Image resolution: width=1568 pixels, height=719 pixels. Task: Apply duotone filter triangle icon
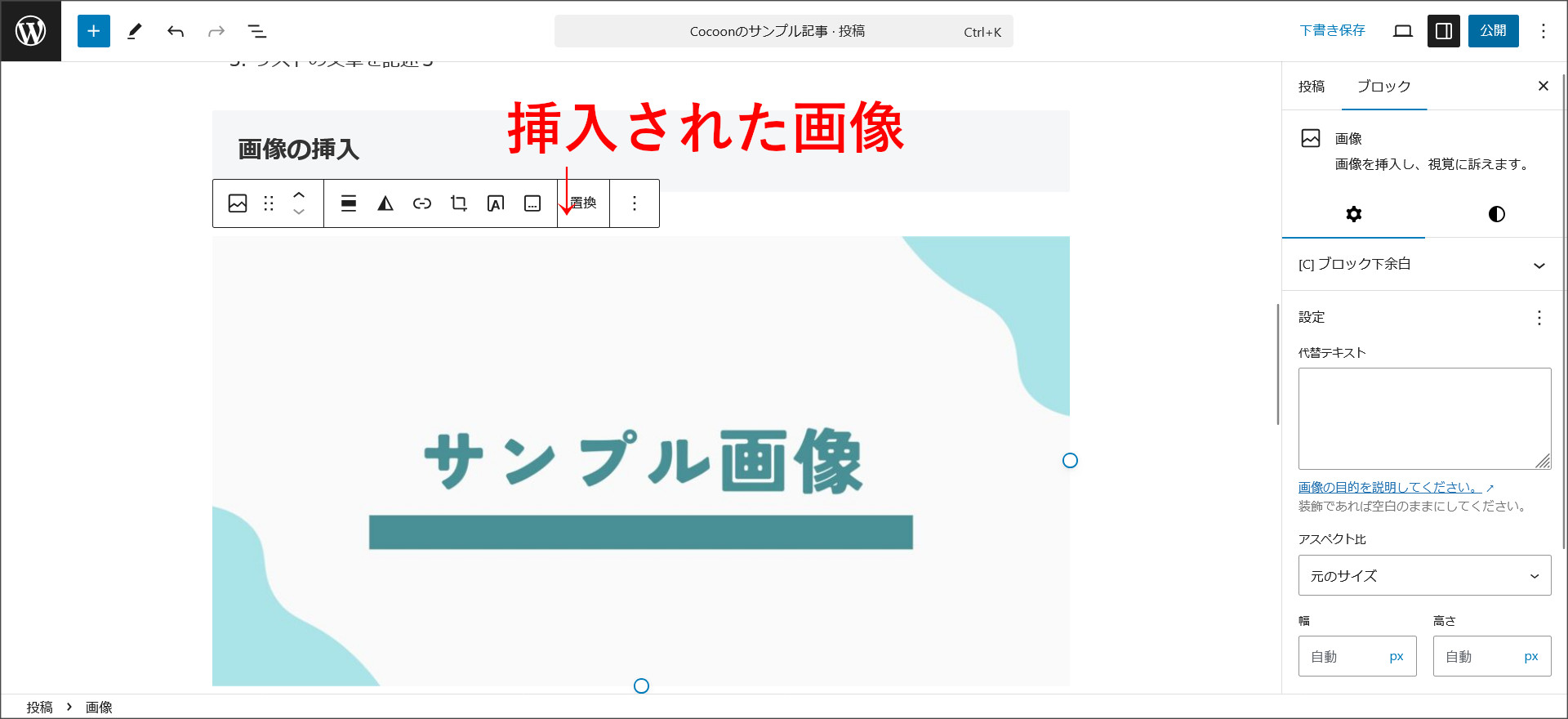pyautogui.click(x=385, y=203)
